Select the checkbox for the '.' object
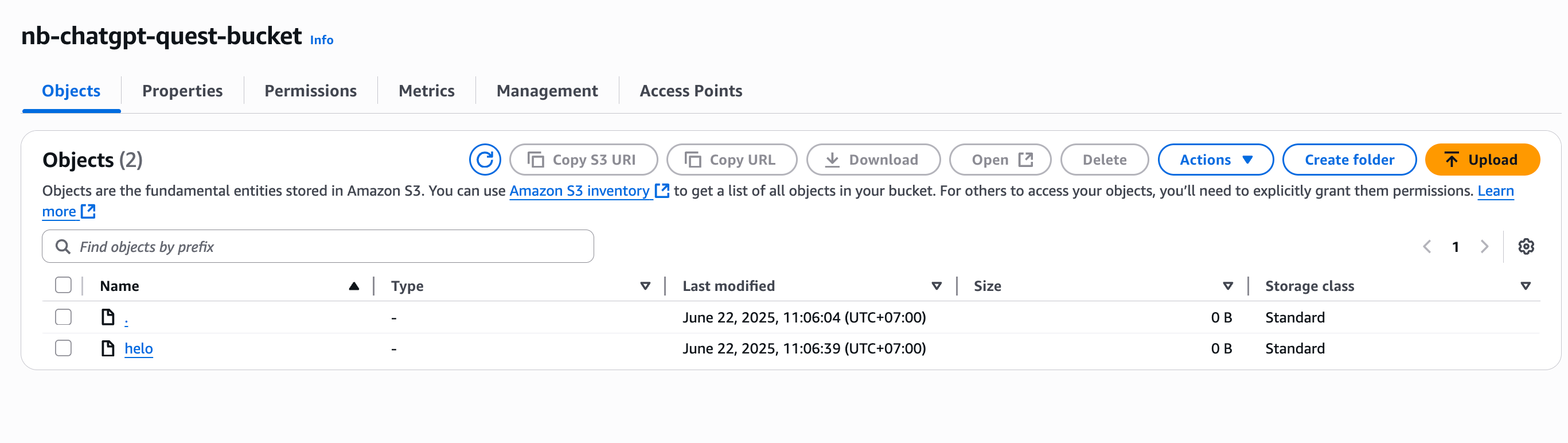The height and width of the screenshot is (443, 1568). (x=63, y=317)
